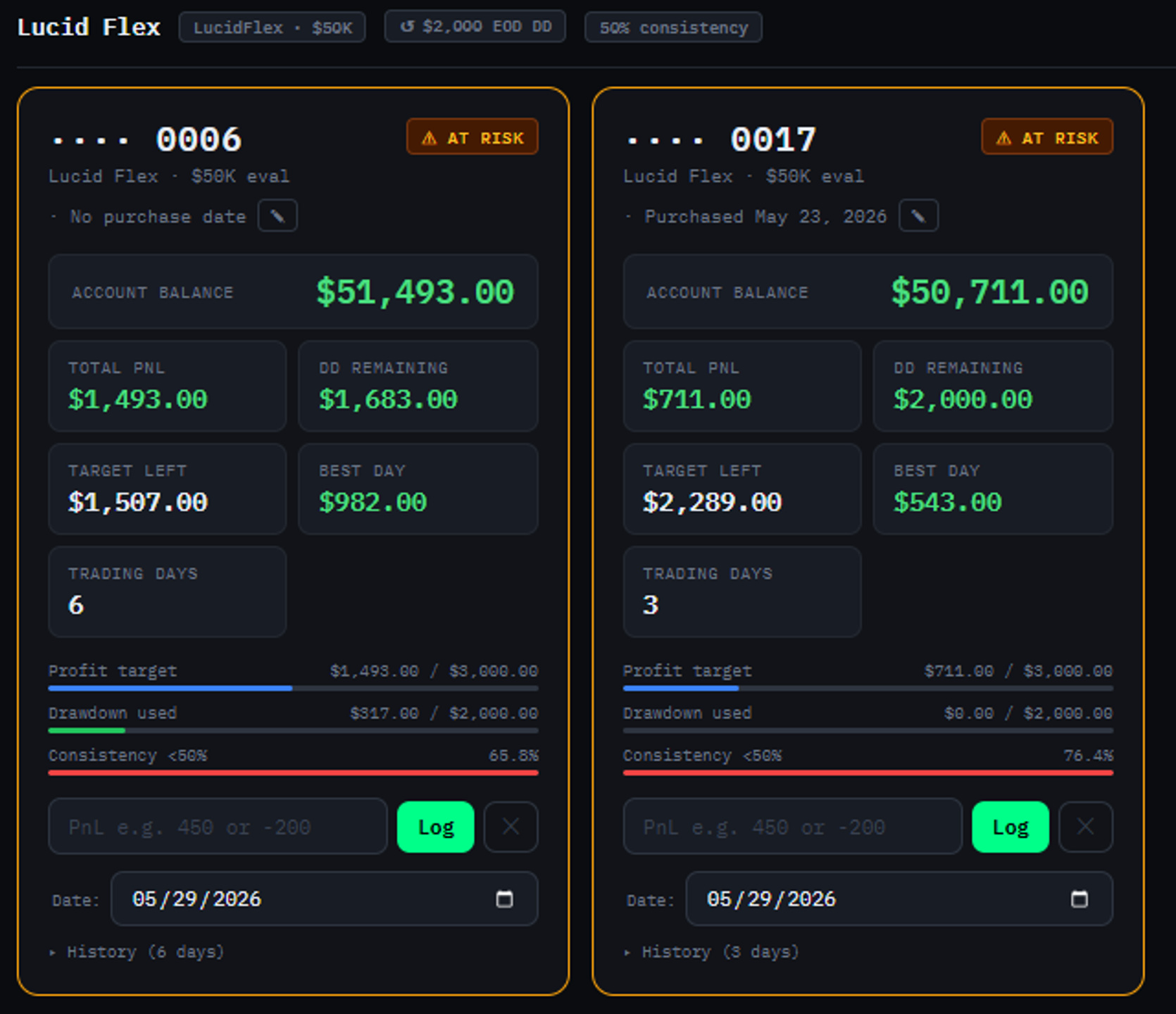Screen dimensions: 1176x1014
Task: Edit purchase date pencil on account 0006
Action: click(277, 215)
